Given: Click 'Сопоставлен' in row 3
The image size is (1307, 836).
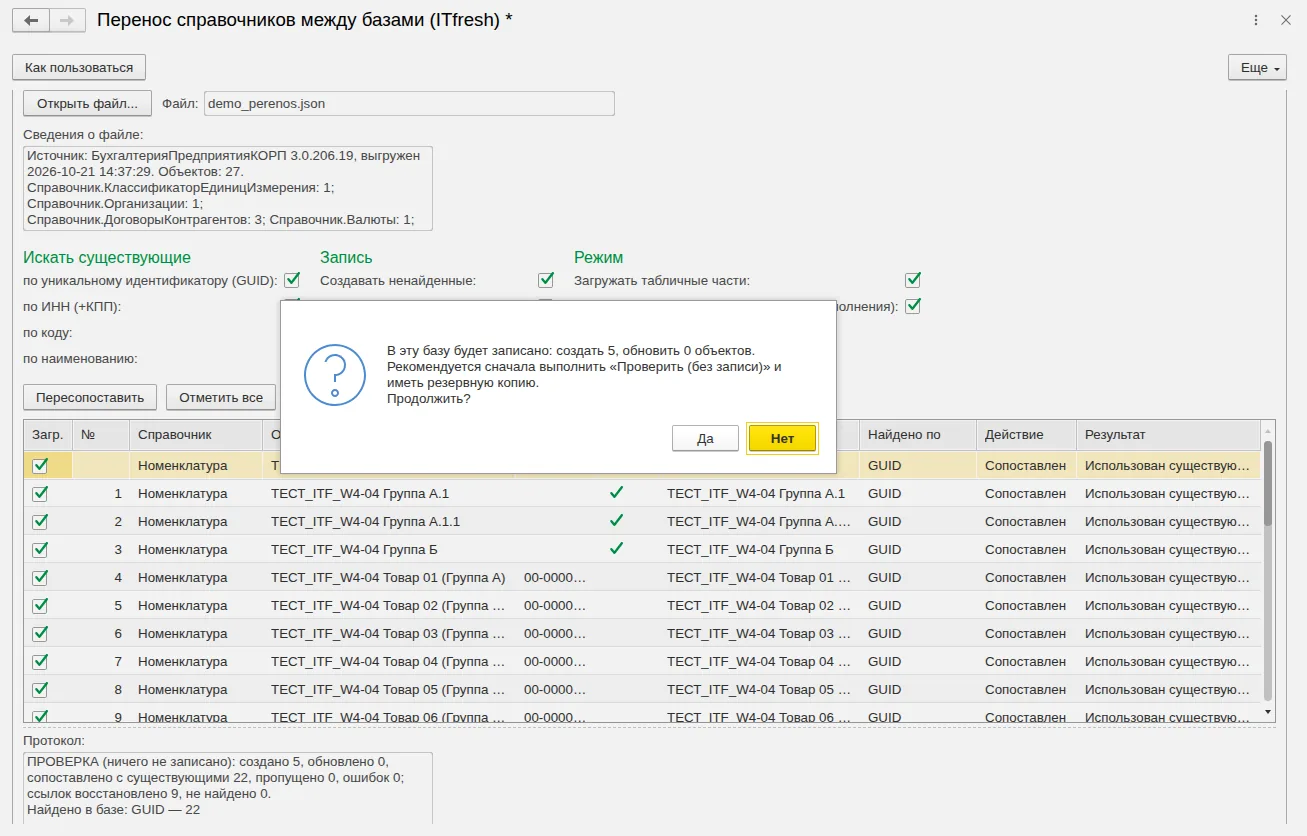Looking at the screenshot, I should tap(1026, 549).
